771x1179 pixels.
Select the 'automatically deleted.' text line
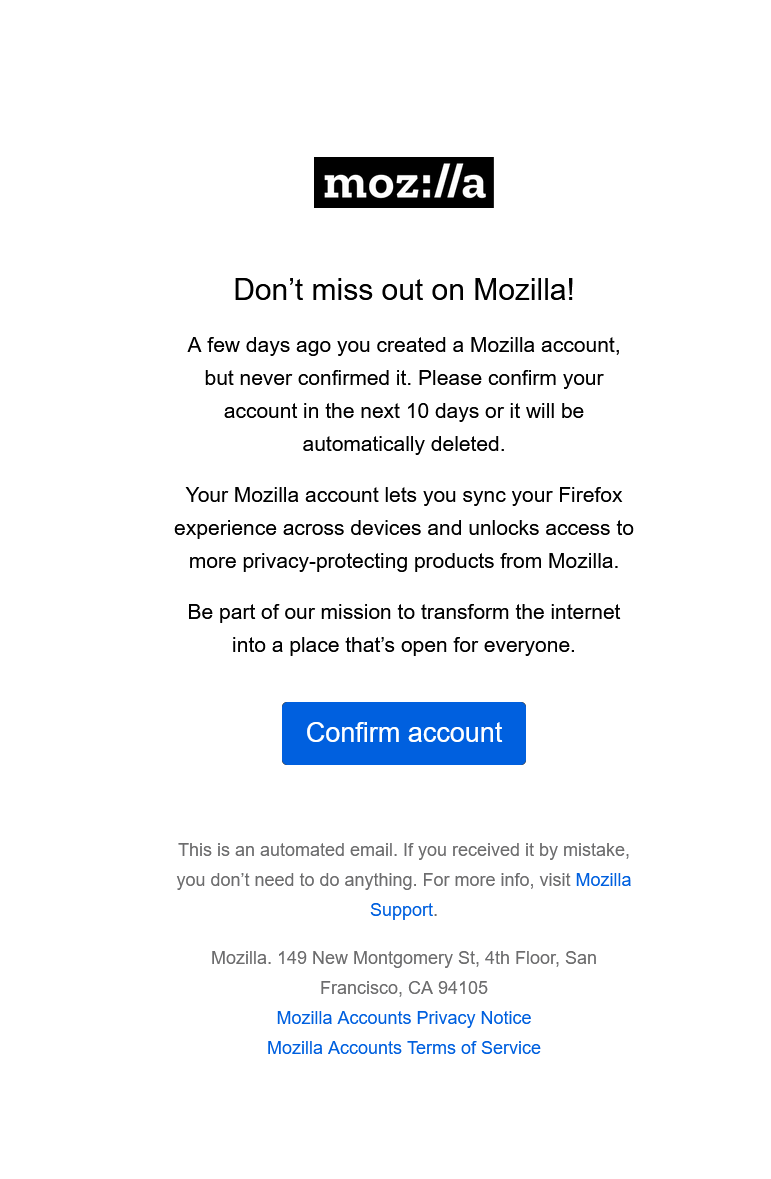(x=403, y=444)
